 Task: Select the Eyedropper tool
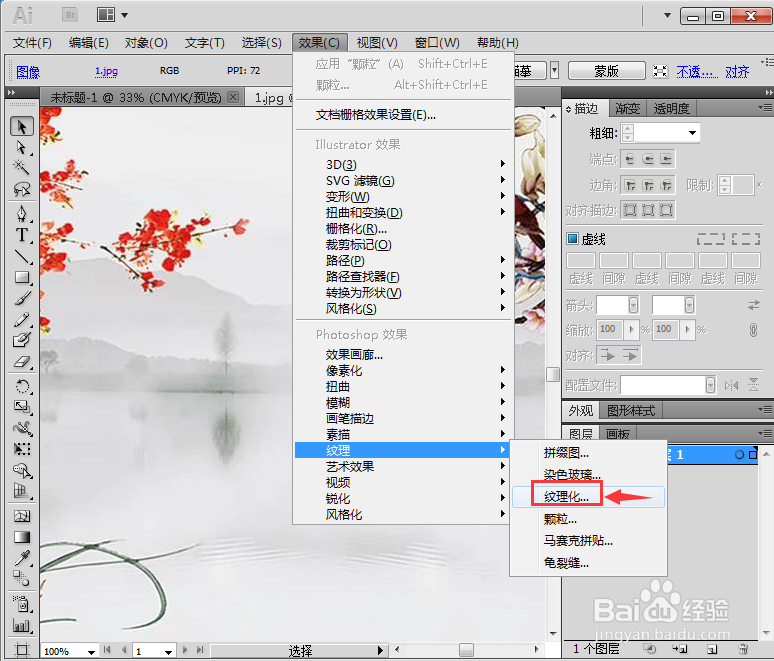point(22,558)
